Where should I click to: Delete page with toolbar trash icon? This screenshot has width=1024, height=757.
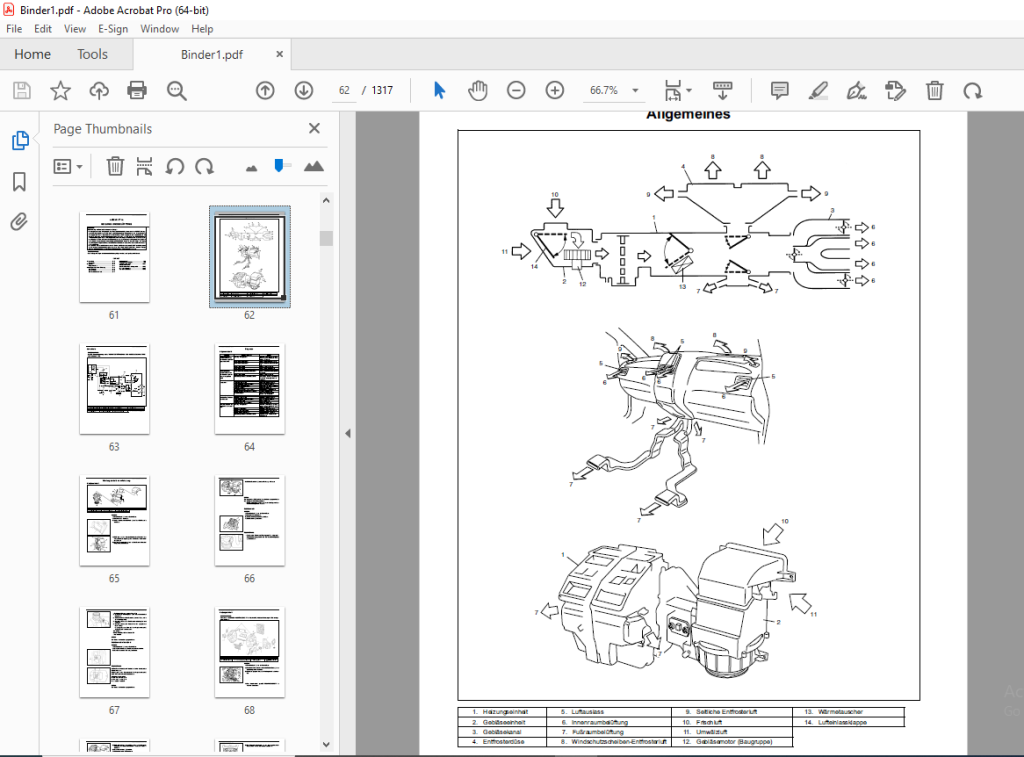click(935, 90)
